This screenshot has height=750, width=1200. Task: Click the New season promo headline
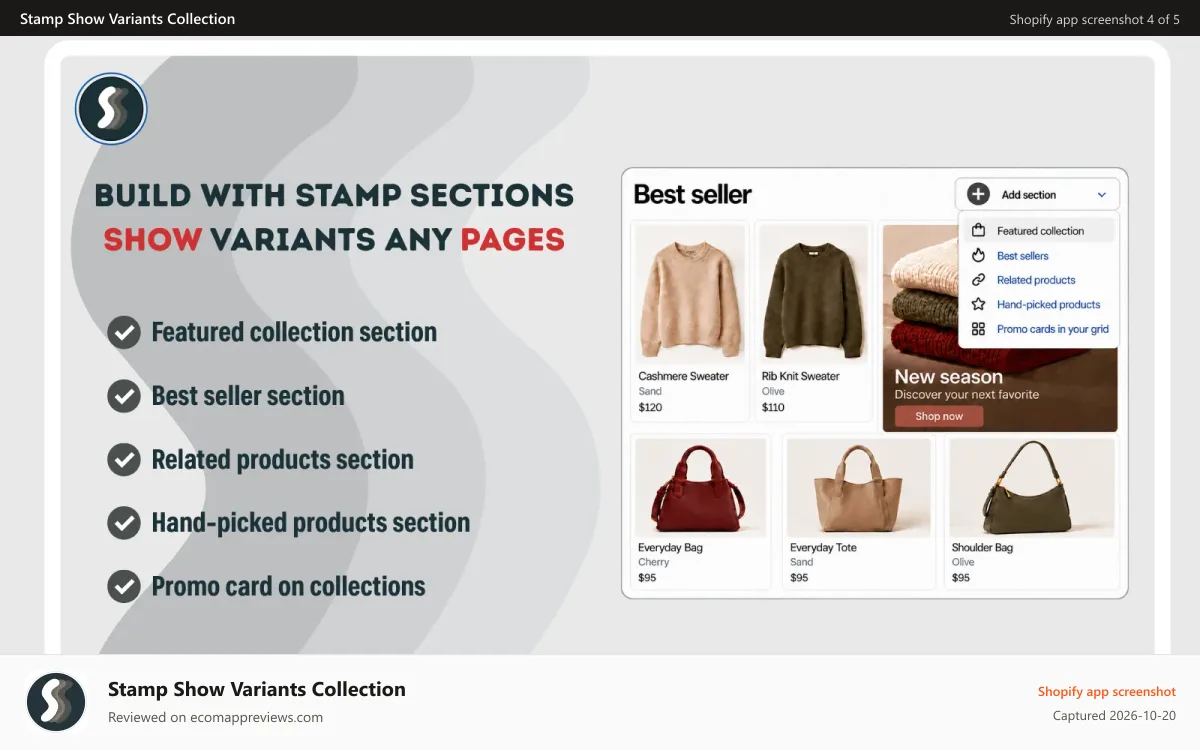pyautogui.click(x=948, y=377)
